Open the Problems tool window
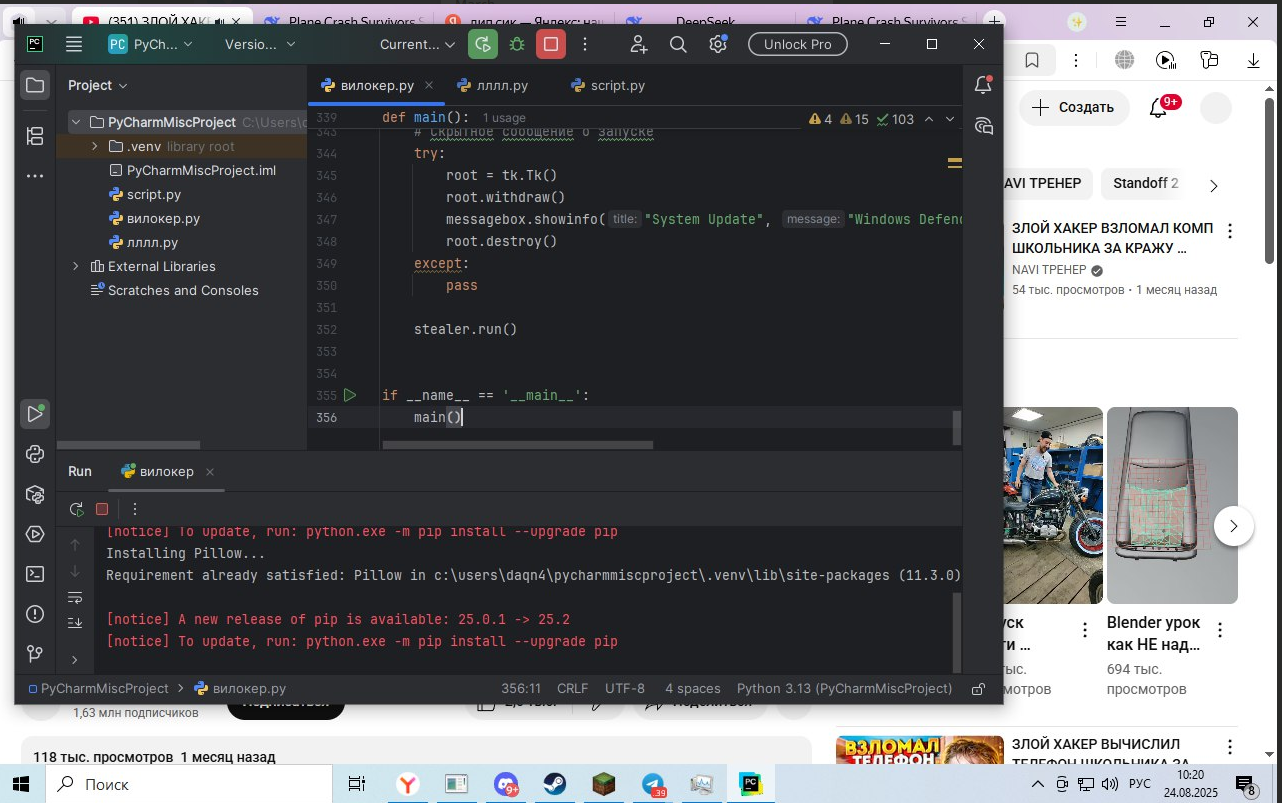 35,614
